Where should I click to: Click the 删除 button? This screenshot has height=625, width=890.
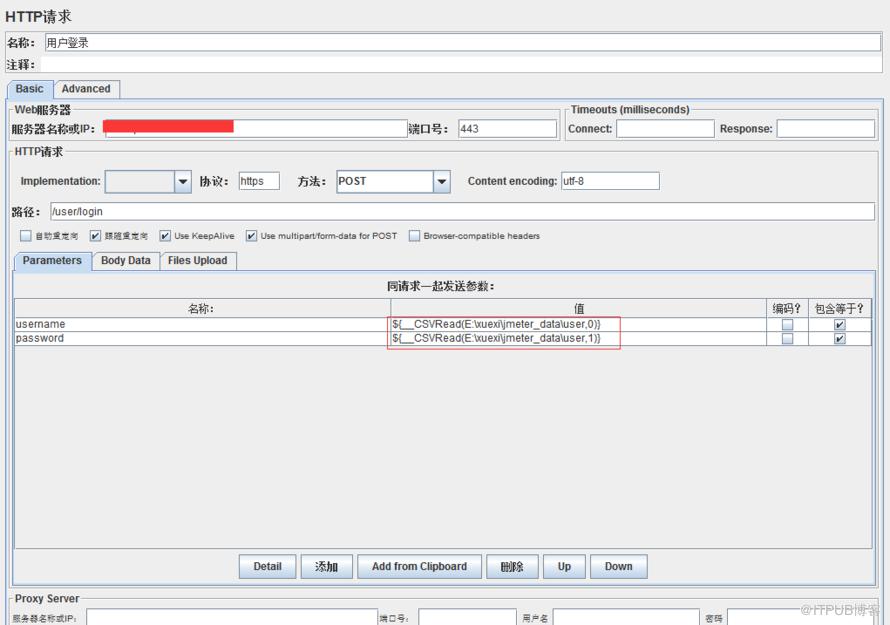point(512,567)
